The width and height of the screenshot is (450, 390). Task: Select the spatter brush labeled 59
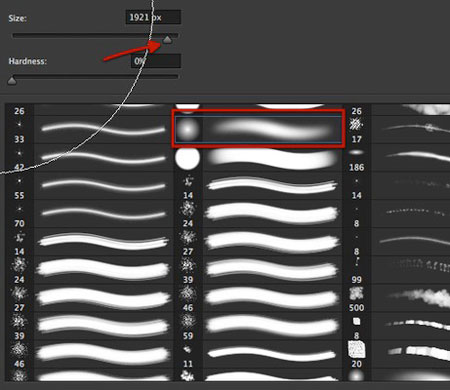click(x=257, y=326)
